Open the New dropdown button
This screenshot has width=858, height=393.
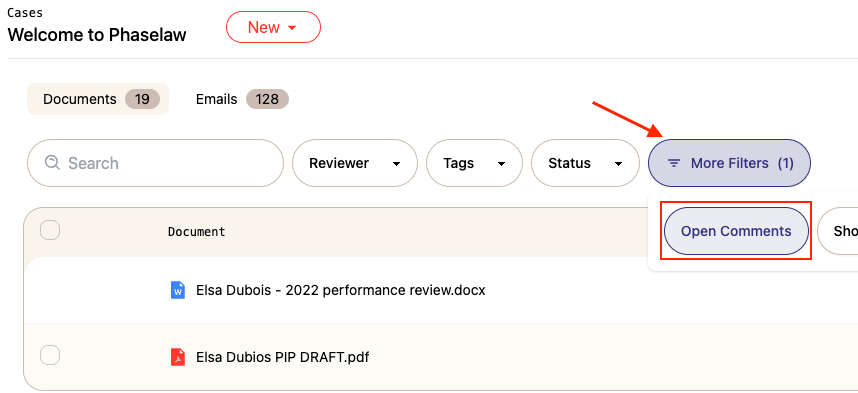point(273,27)
